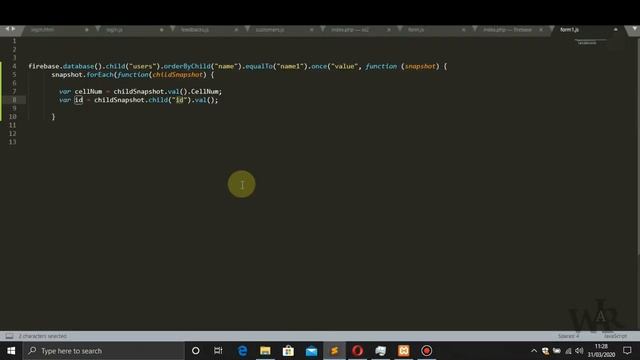Close the customers.js tab

tap(311, 30)
